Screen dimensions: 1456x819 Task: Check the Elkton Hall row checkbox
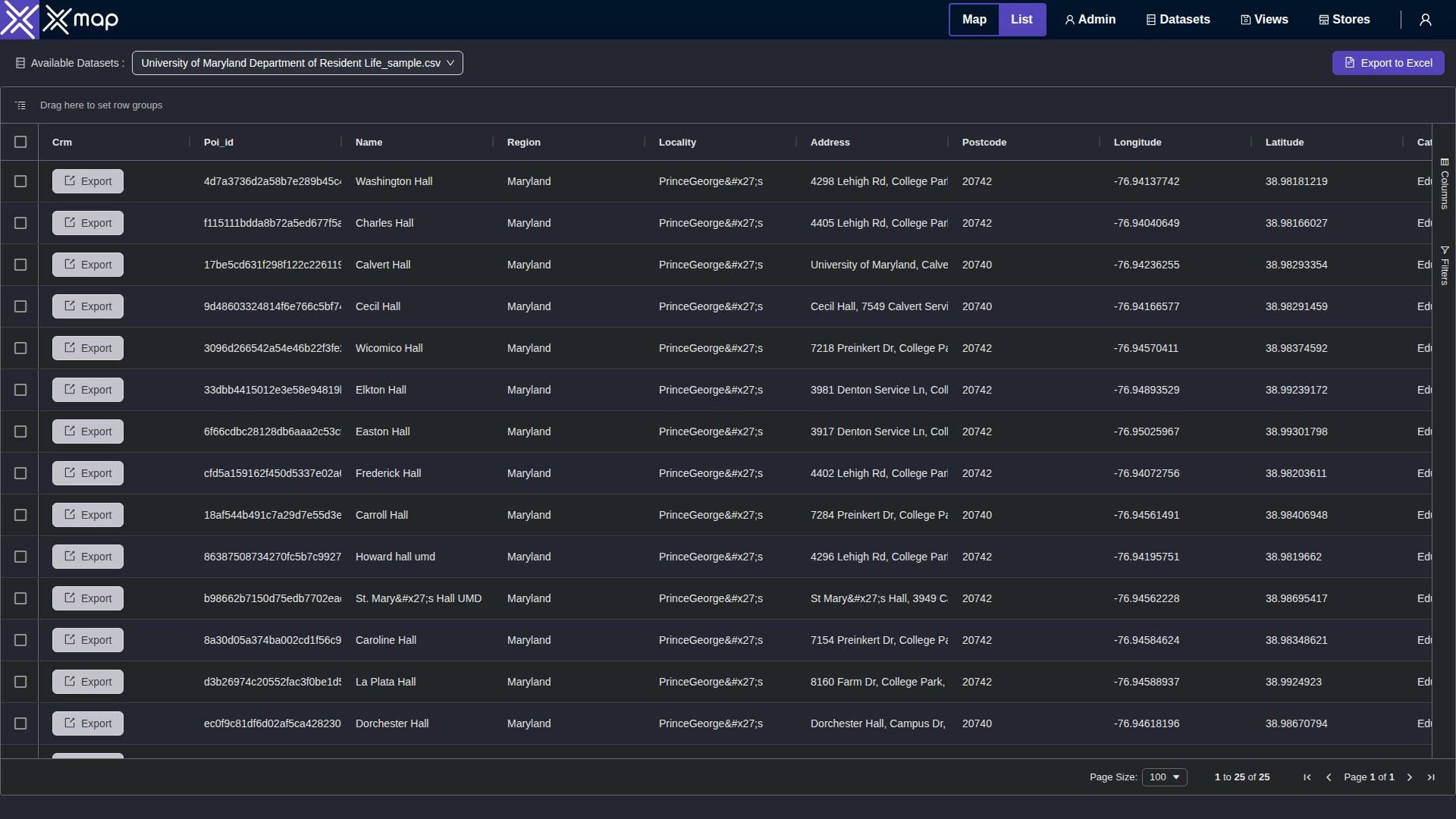pyautogui.click(x=20, y=390)
